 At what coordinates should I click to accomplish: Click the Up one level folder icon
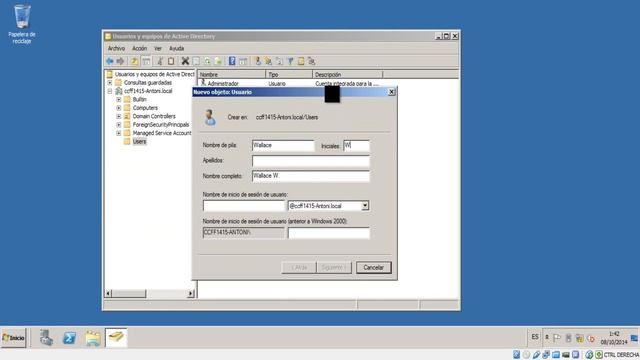[134, 61]
